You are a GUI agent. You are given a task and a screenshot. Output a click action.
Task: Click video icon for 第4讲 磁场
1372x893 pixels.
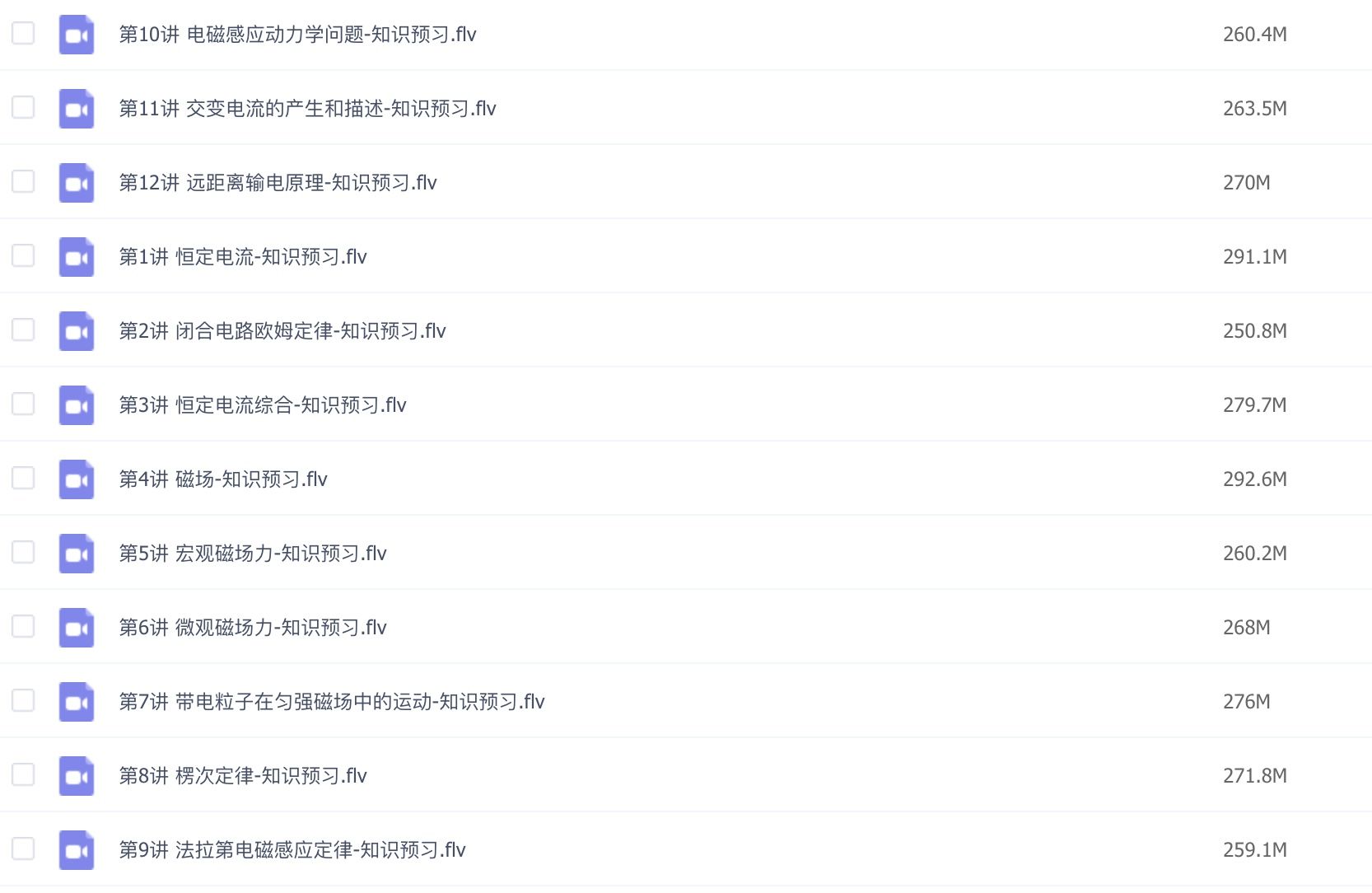pyautogui.click(x=77, y=479)
